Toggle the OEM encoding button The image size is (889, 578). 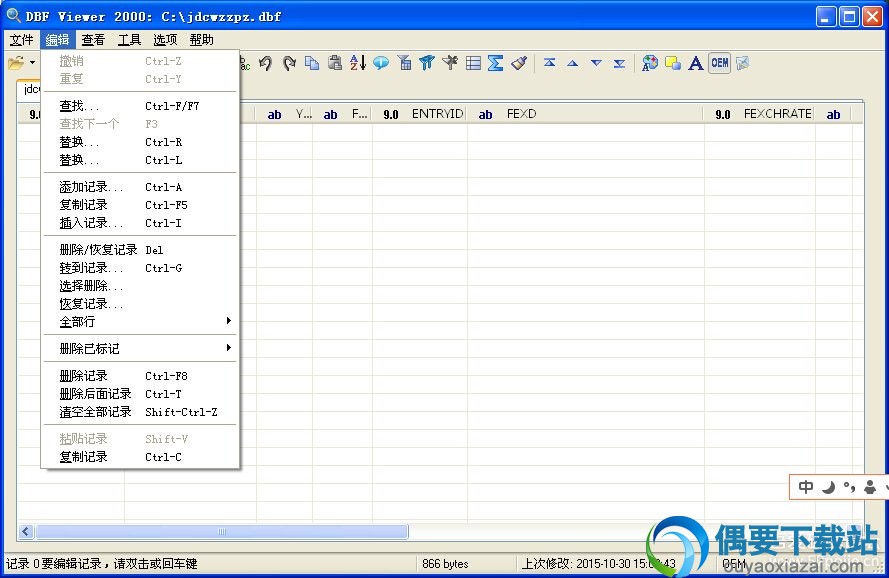(x=719, y=63)
